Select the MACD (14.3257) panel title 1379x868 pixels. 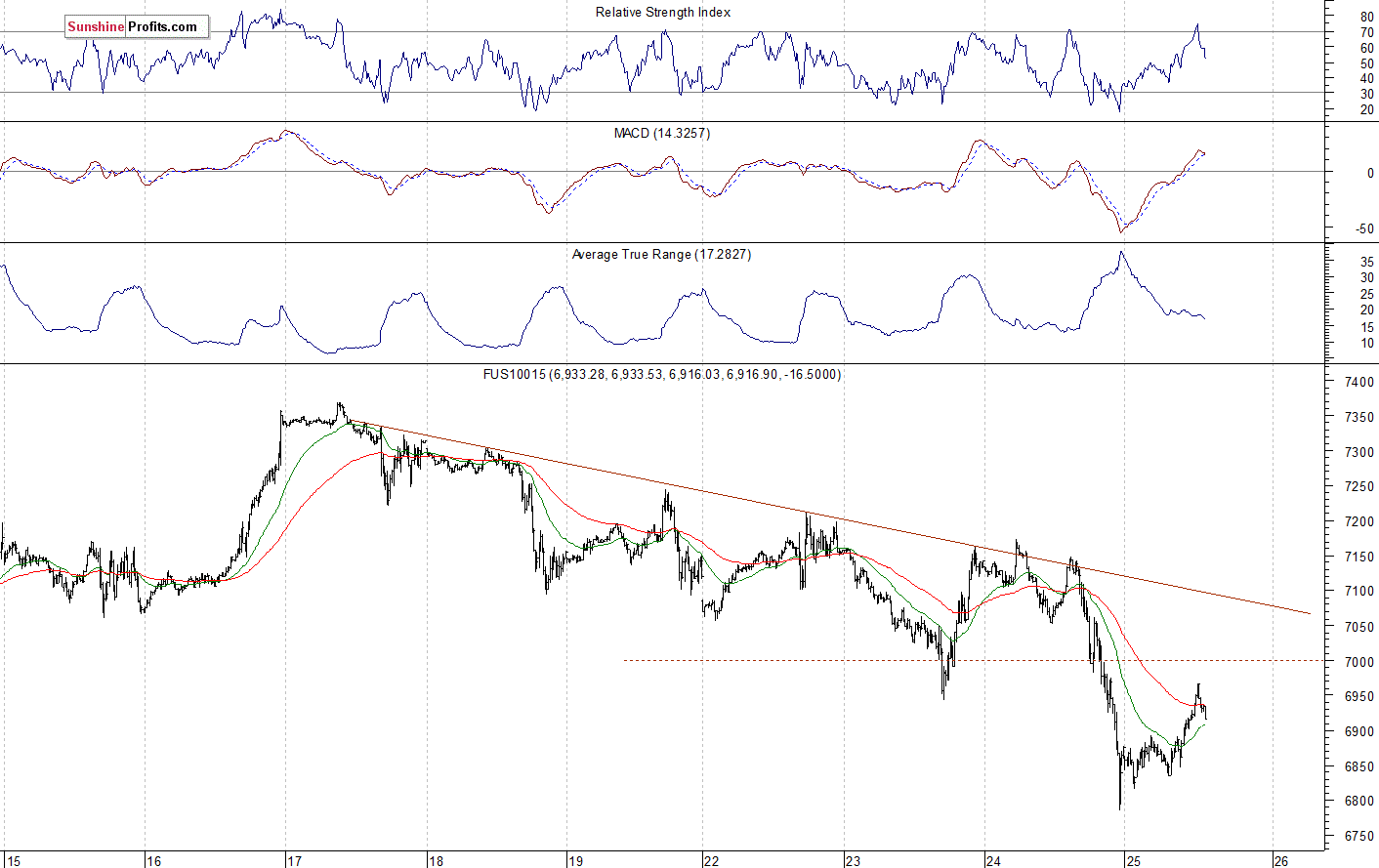(662, 133)
